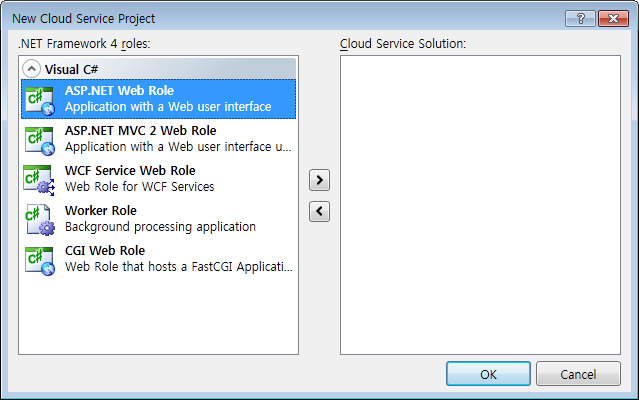Select WCF Service Web Role entry
This screenshot has width=639, height=400.
pos(159,179)
